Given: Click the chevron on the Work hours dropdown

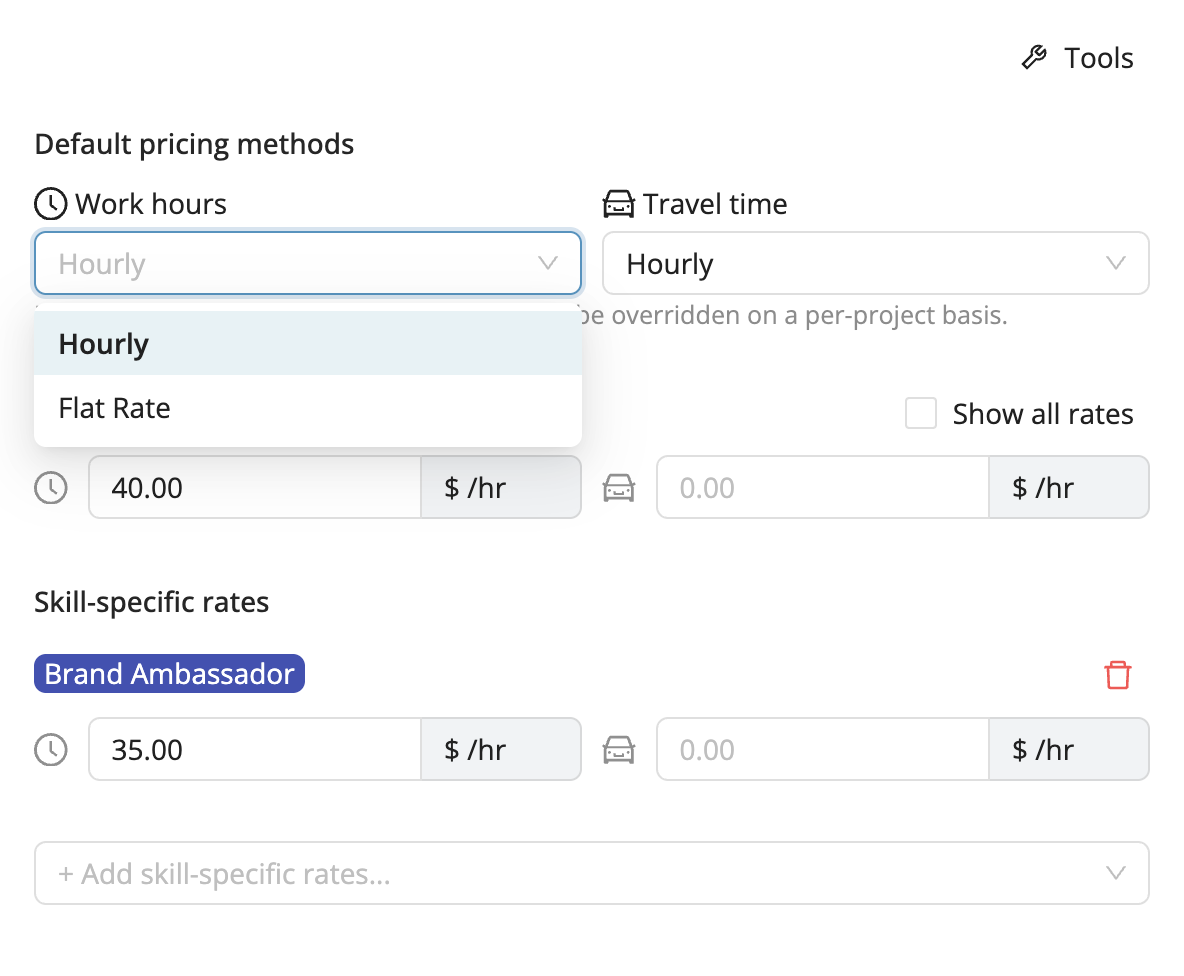Looking at the screenshot, I should coord(547,263).
